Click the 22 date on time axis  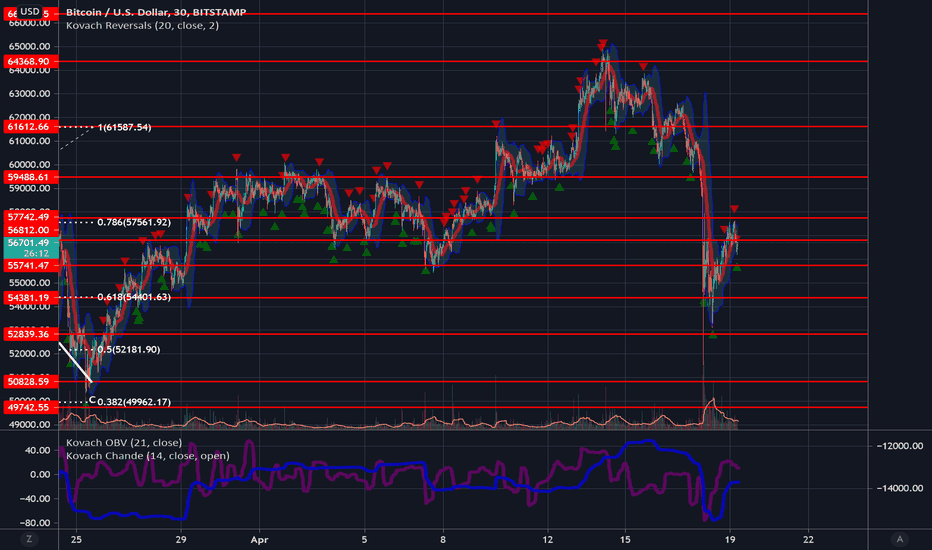pyautogui.click(x=808, y=540)
